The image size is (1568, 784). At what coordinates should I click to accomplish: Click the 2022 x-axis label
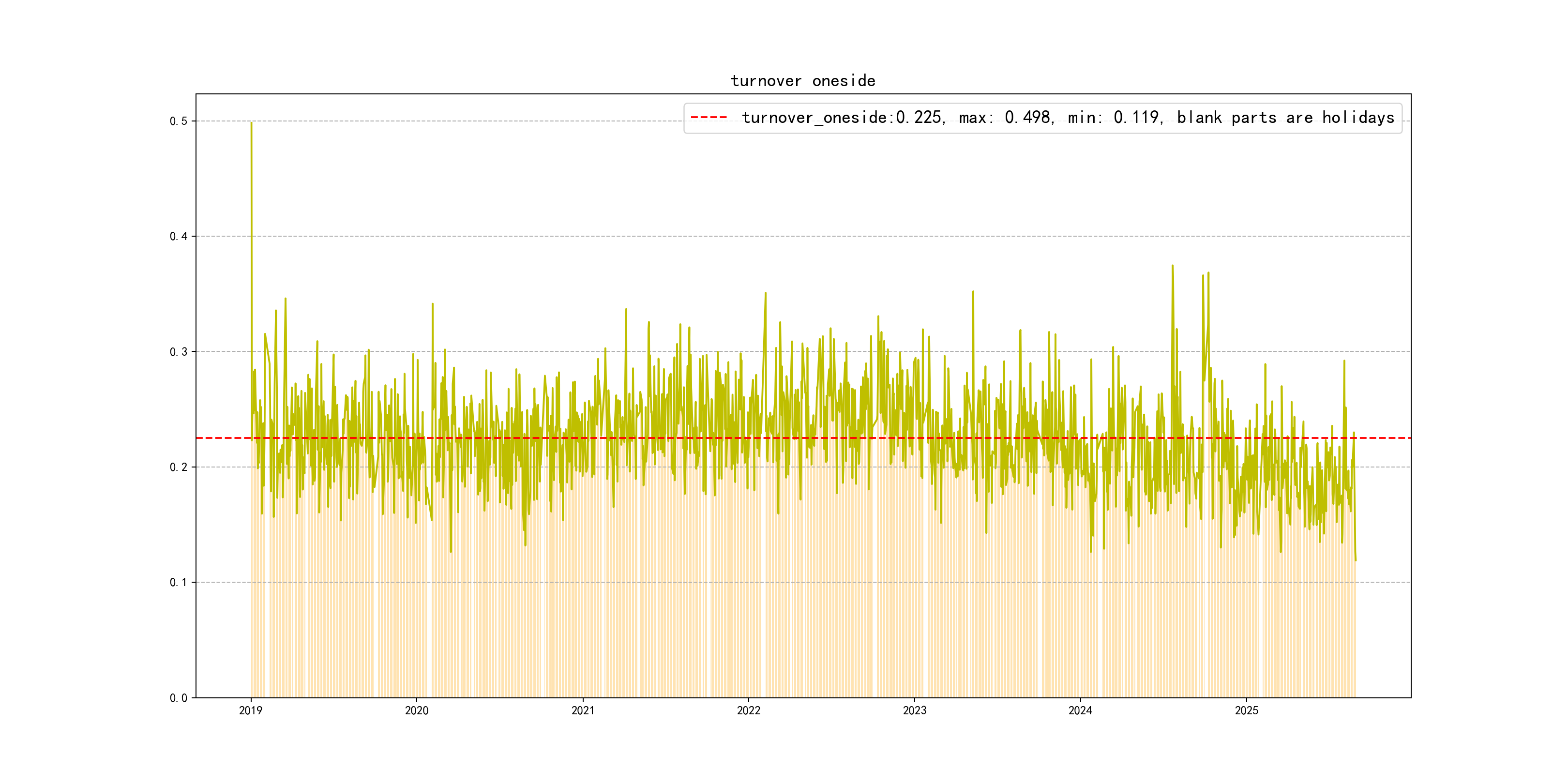[x=749, y=710]
